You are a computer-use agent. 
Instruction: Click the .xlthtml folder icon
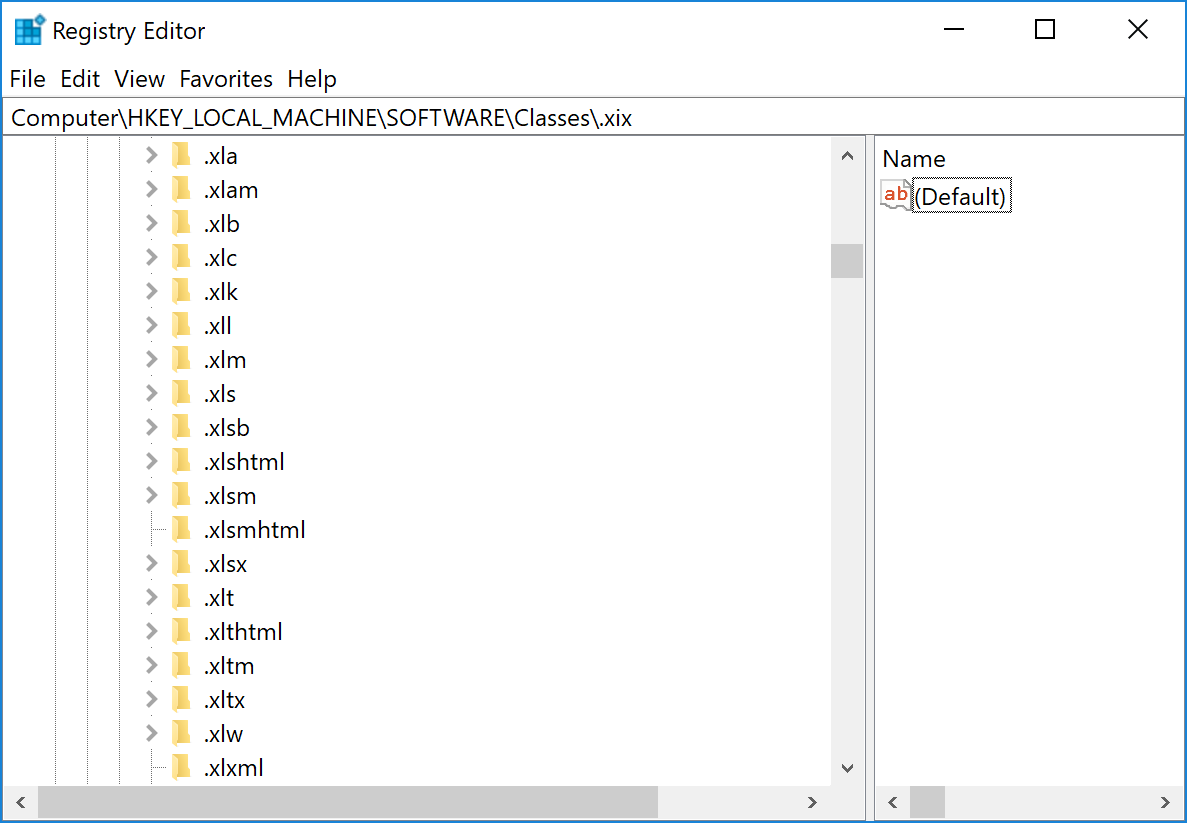click(x=181, y=632)
